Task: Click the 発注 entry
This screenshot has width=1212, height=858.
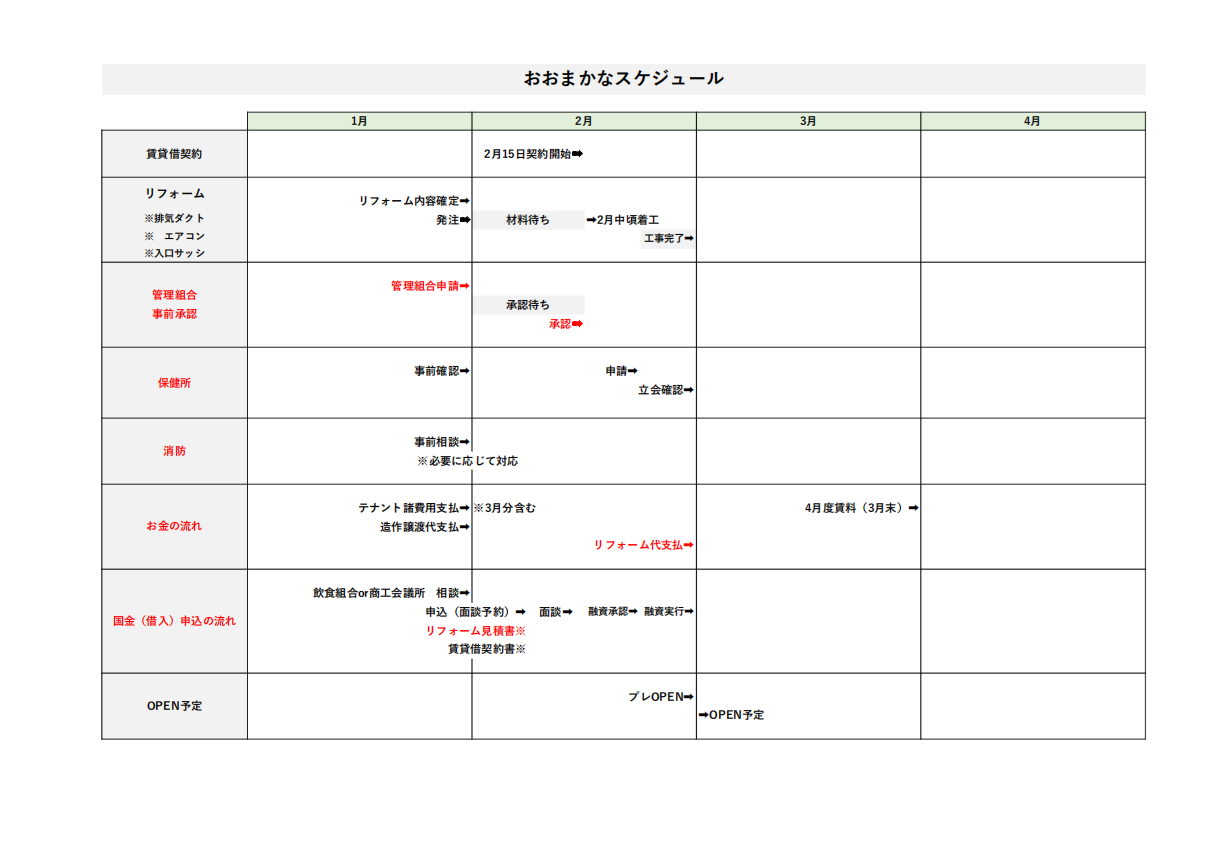Action: (x=452, y=219)
